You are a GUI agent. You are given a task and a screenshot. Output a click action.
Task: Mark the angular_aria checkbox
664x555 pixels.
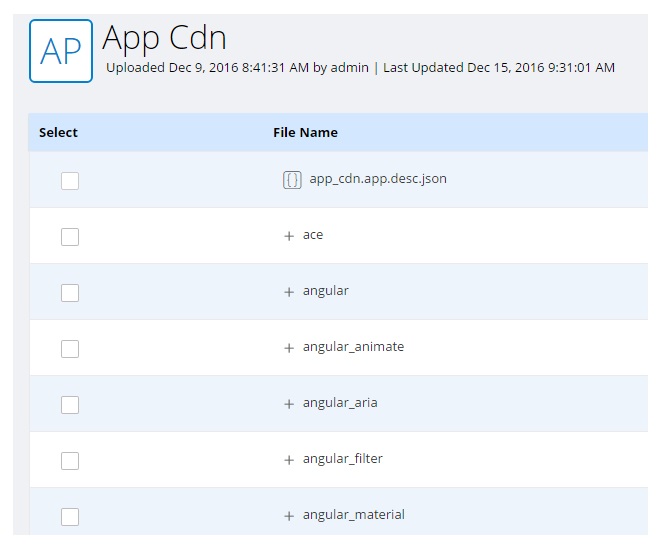(70, 405)
